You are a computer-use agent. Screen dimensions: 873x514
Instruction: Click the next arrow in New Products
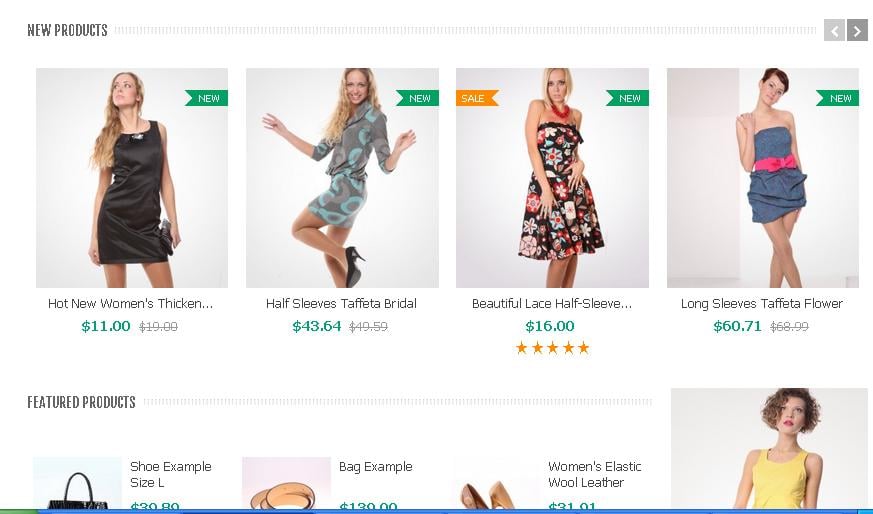point(857,31)
